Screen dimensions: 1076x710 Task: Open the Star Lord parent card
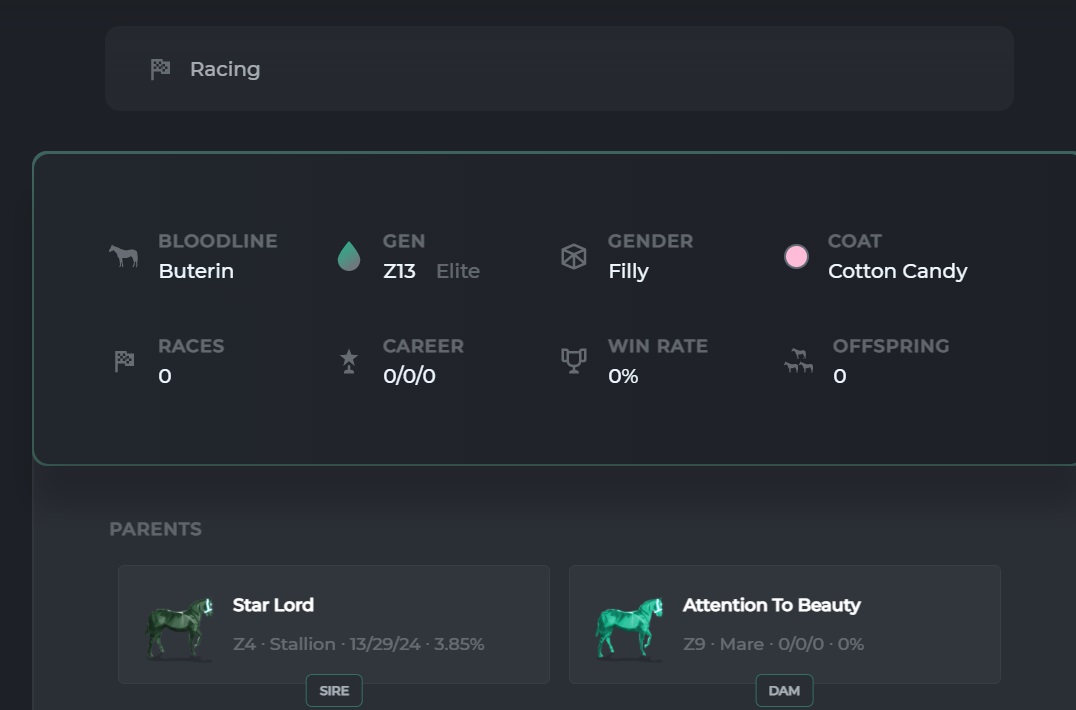[334, 624]
